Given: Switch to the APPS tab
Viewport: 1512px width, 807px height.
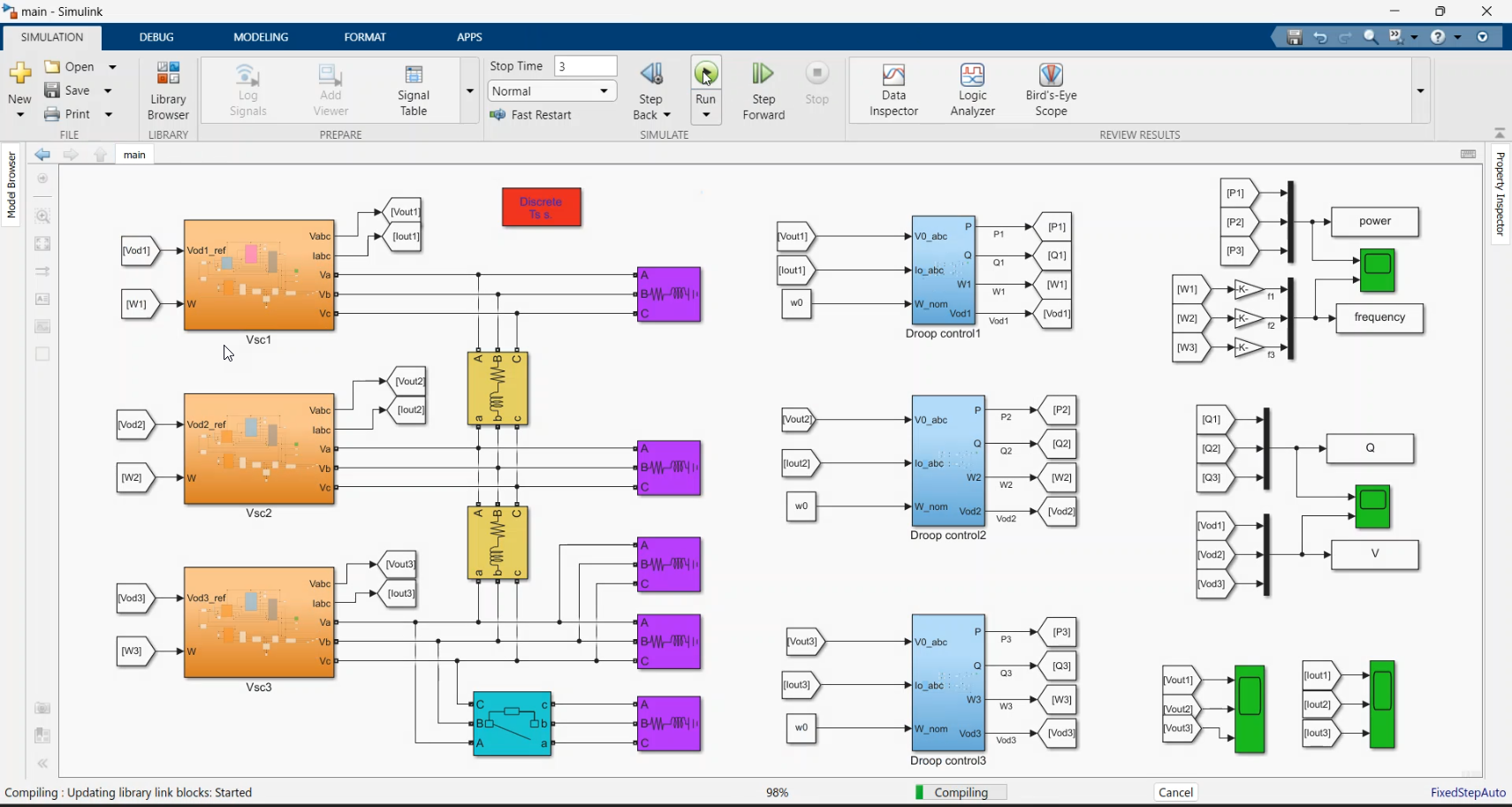Looking at the screenshot, I should 469,37.
